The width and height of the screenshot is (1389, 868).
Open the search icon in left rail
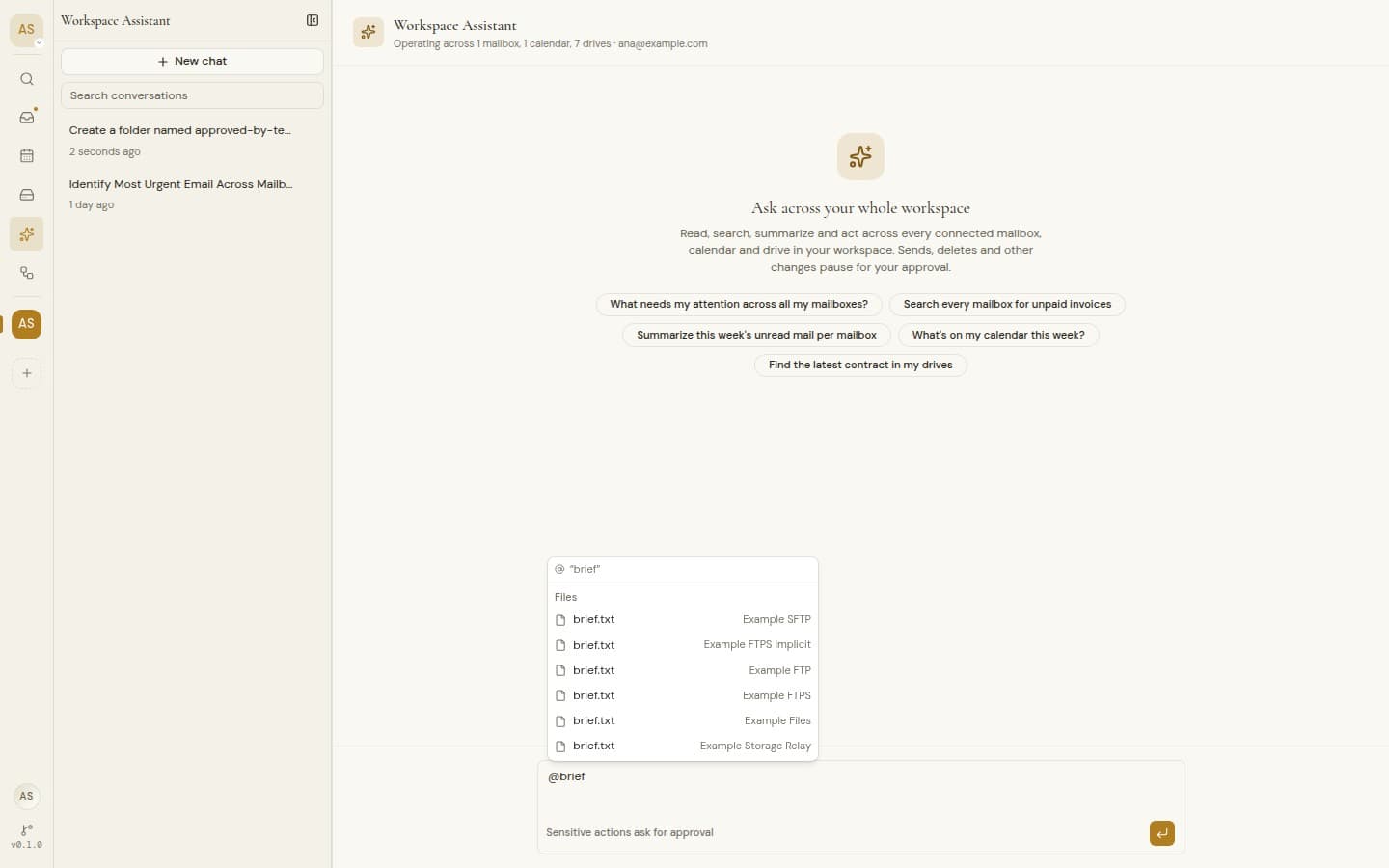pyautogui.click(x=27, y=79)
